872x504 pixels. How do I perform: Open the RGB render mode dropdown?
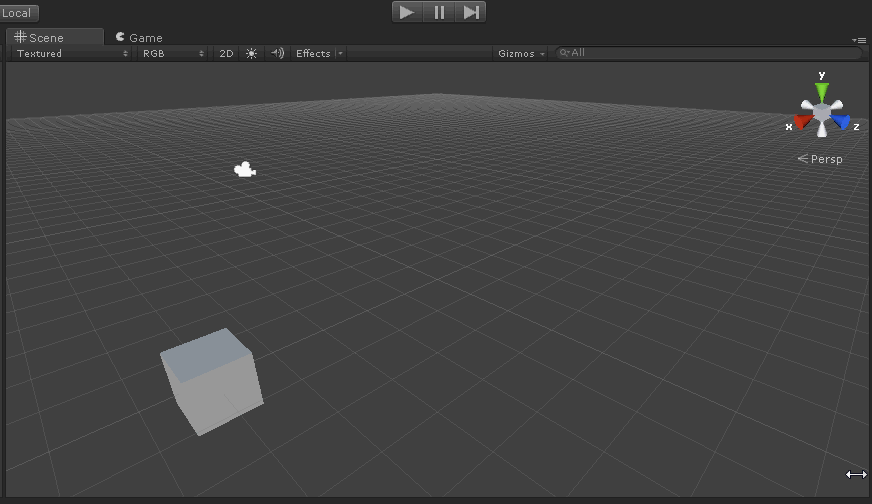coord(173,53)
